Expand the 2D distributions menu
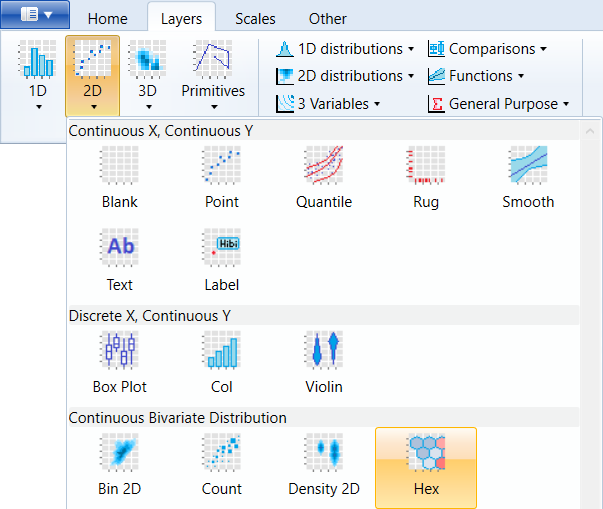 345,76
